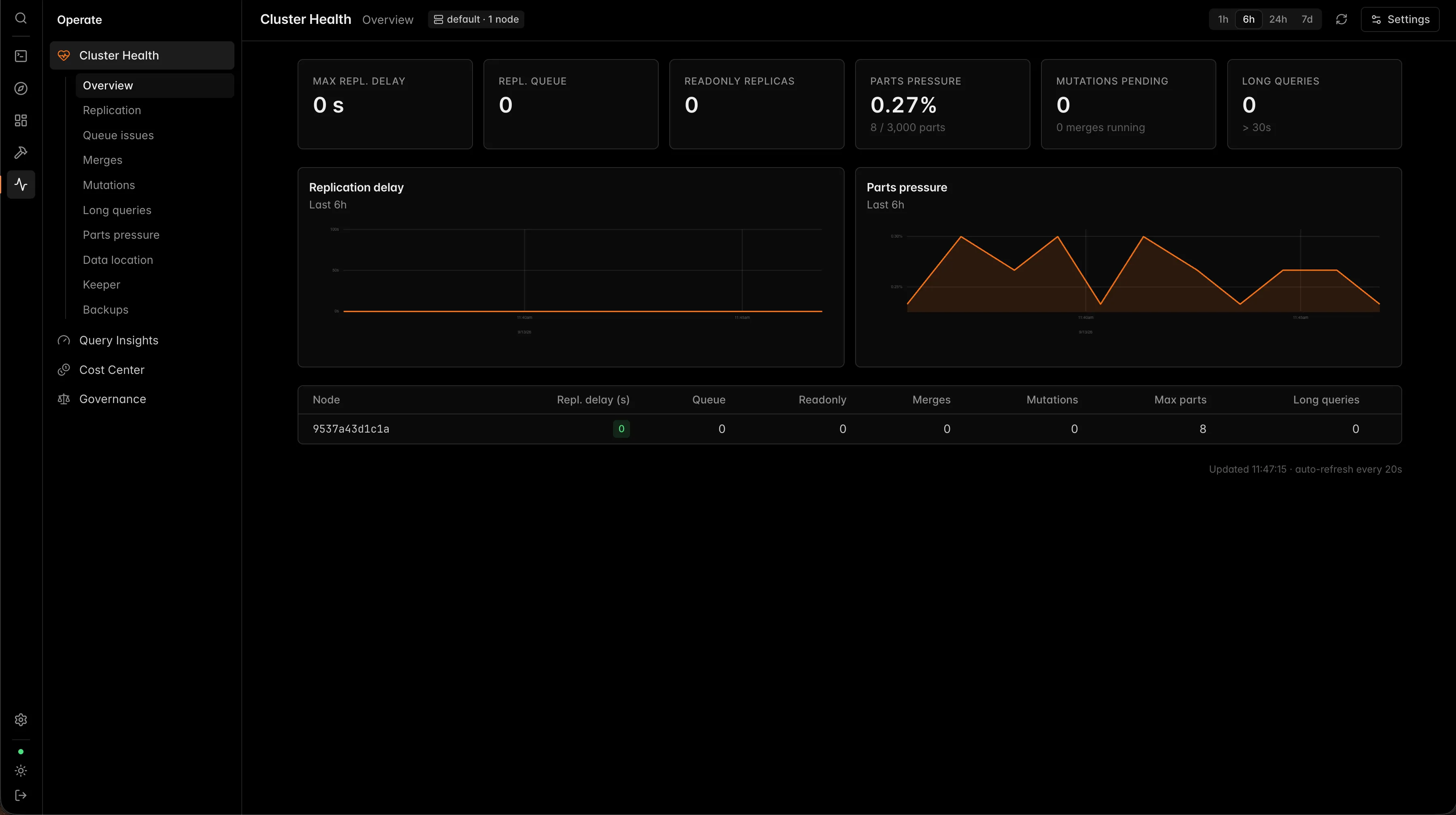Go to Merges page
Image resolution: width=1456 pixels, height=815 pixels.
(155, 160)
